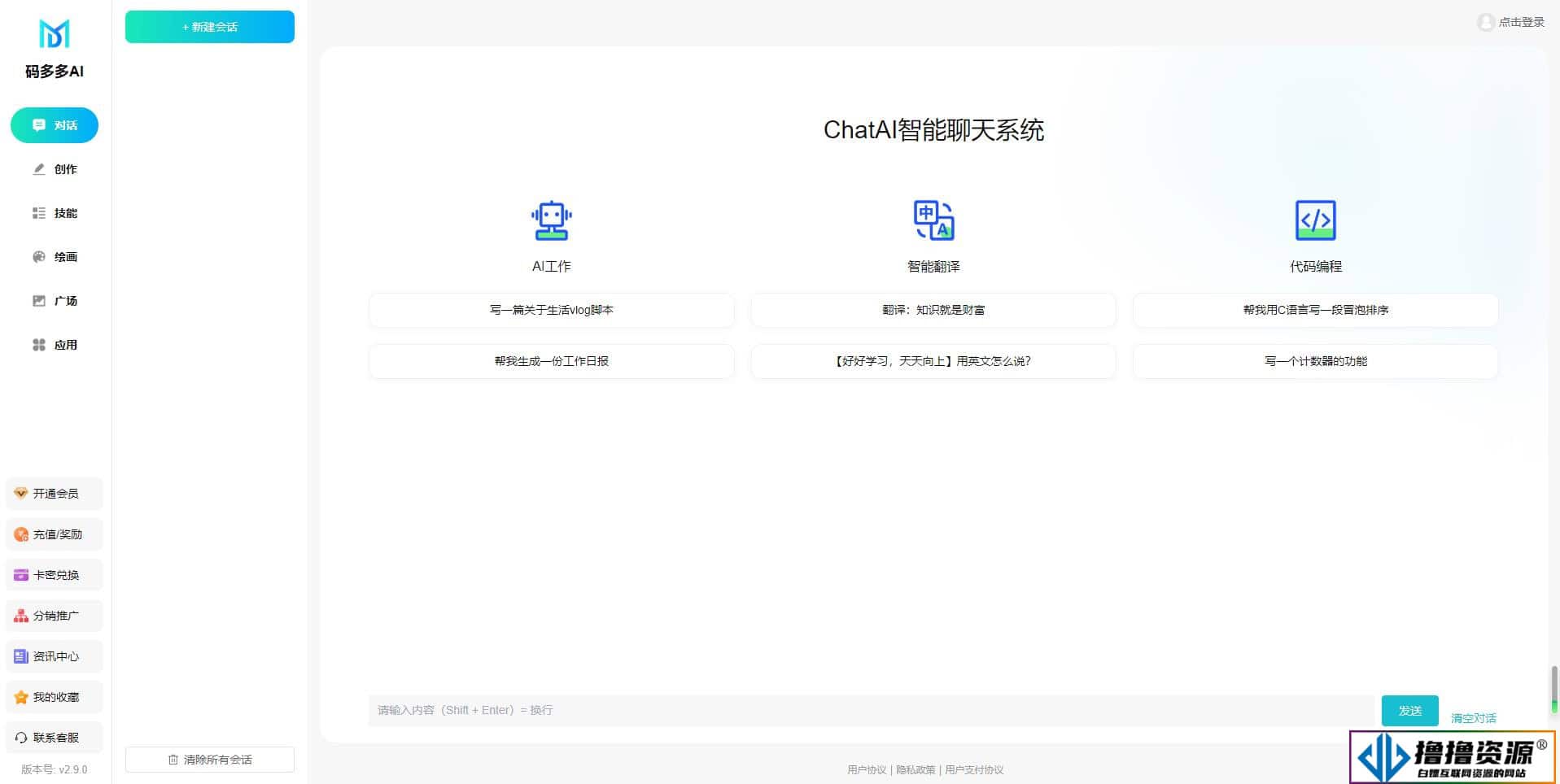Click the 码多多AI logo icon
Viewport: 1560px width, 784px height.
55,33
